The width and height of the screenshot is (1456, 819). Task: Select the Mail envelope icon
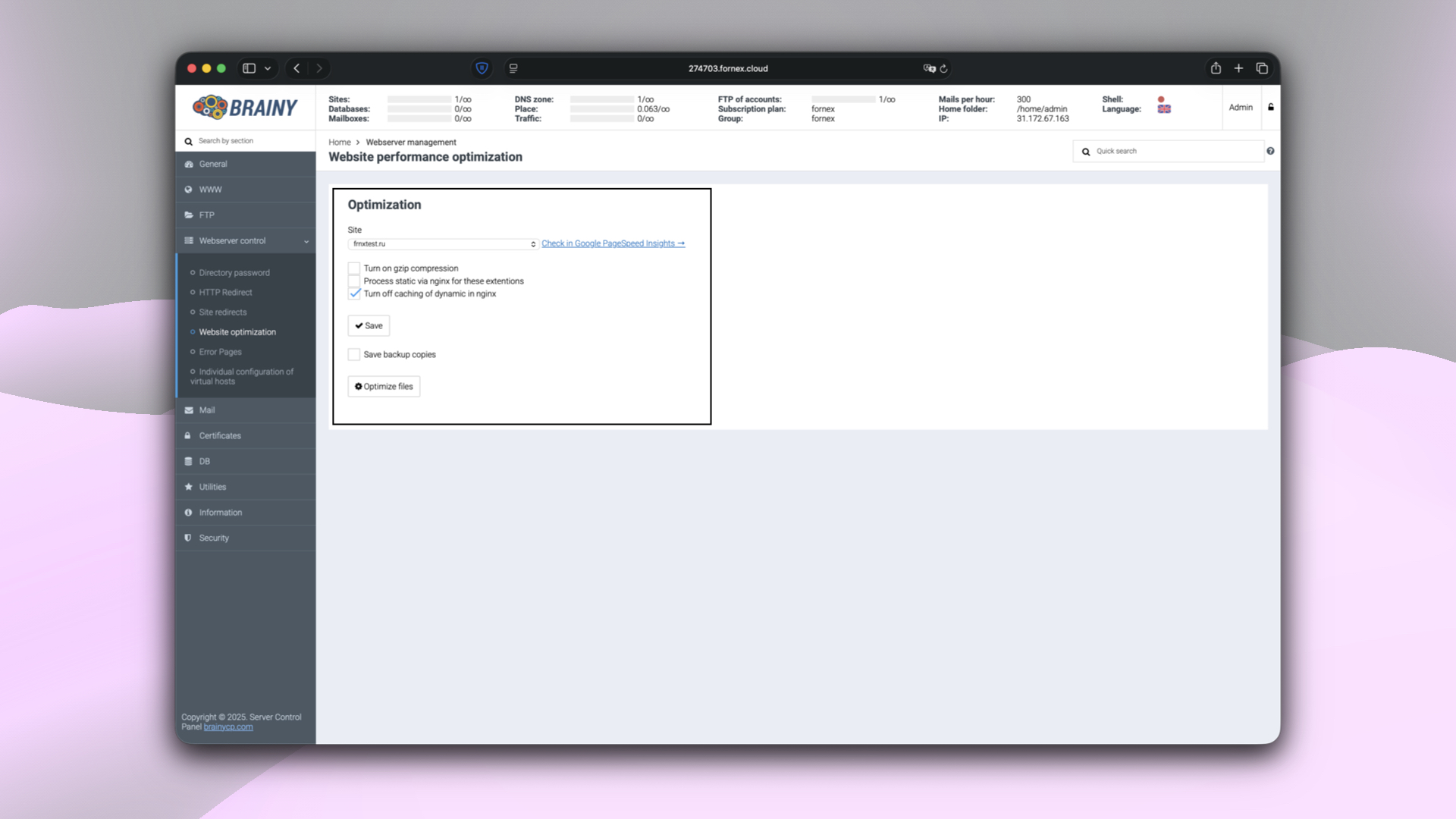click(188, 409)
